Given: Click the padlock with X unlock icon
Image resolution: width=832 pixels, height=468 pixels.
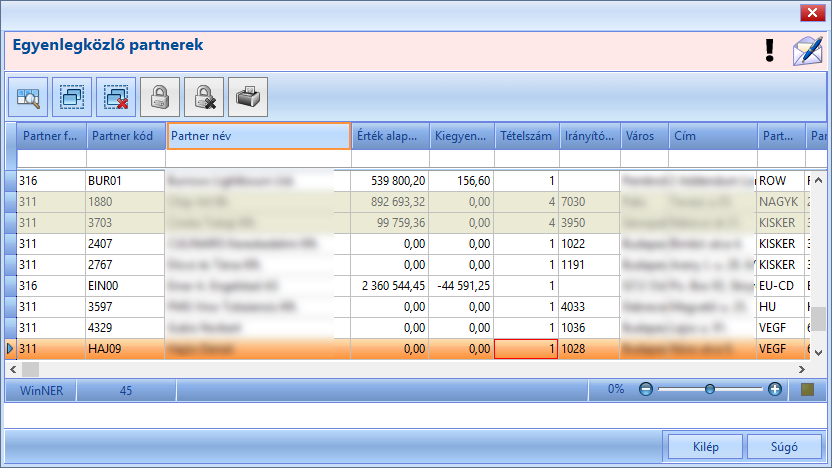Looking at the screenshot, I should (204, 97).
